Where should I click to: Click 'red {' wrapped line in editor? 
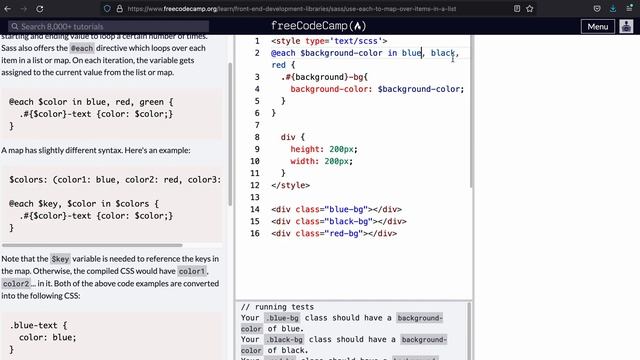click(283, 65)
